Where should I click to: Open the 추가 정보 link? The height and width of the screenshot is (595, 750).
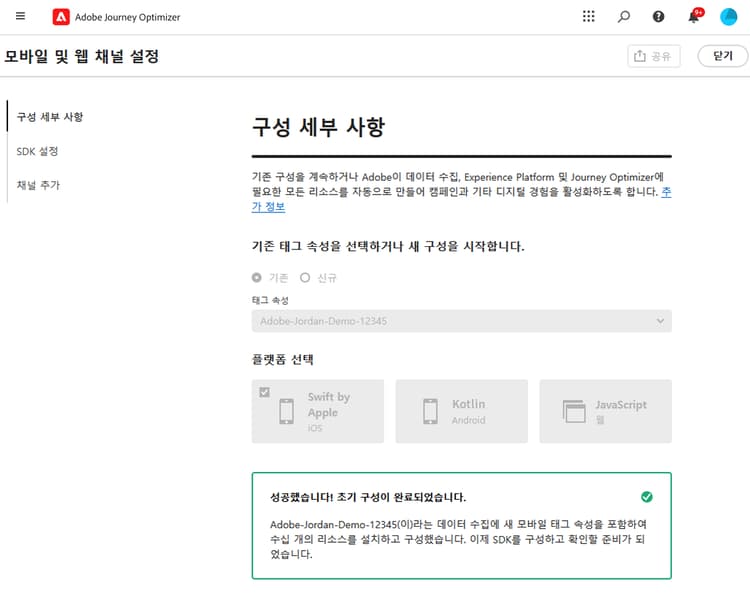[x=268, y=207]
